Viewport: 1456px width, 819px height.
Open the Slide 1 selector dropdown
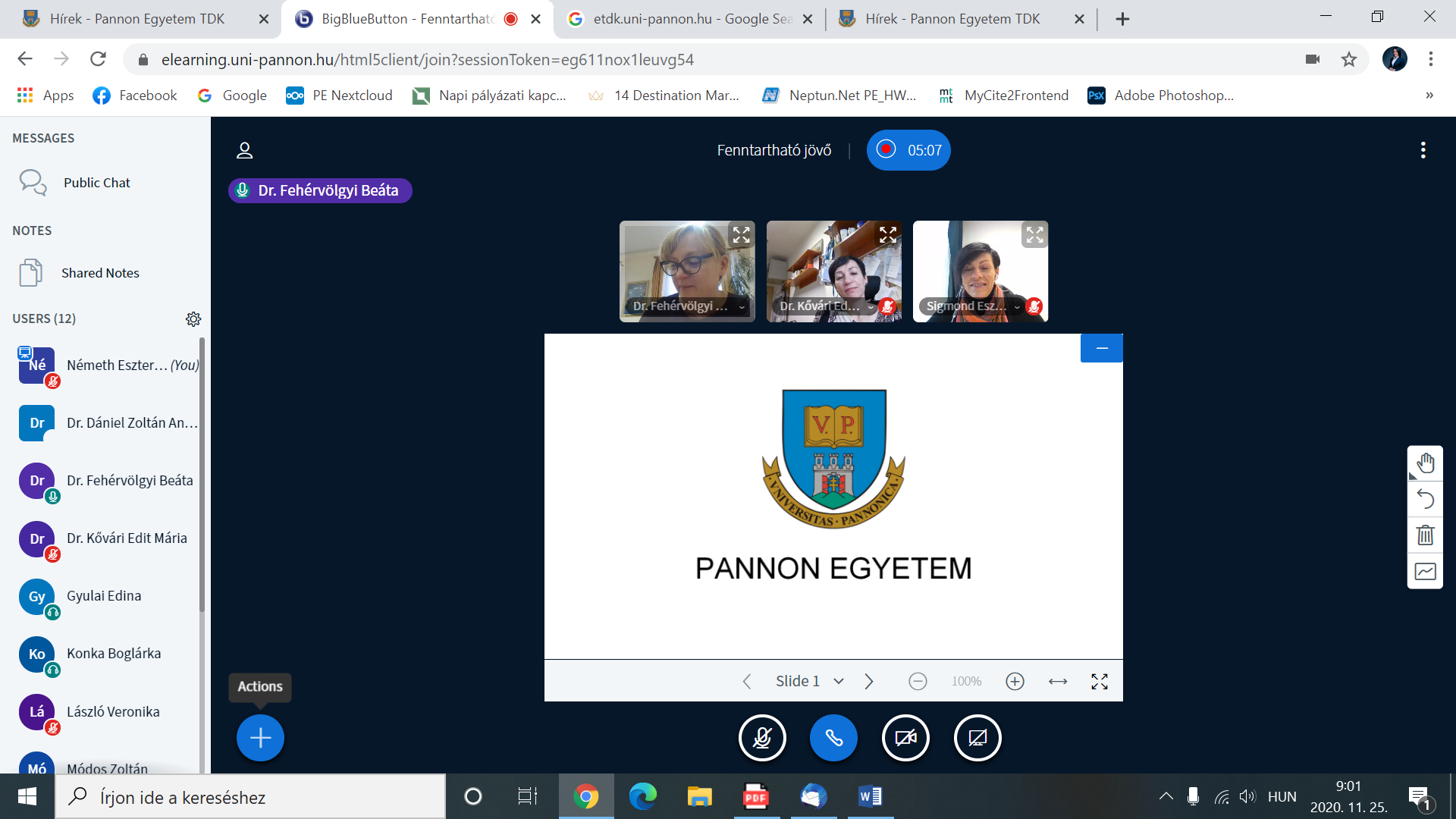point(808,682)
